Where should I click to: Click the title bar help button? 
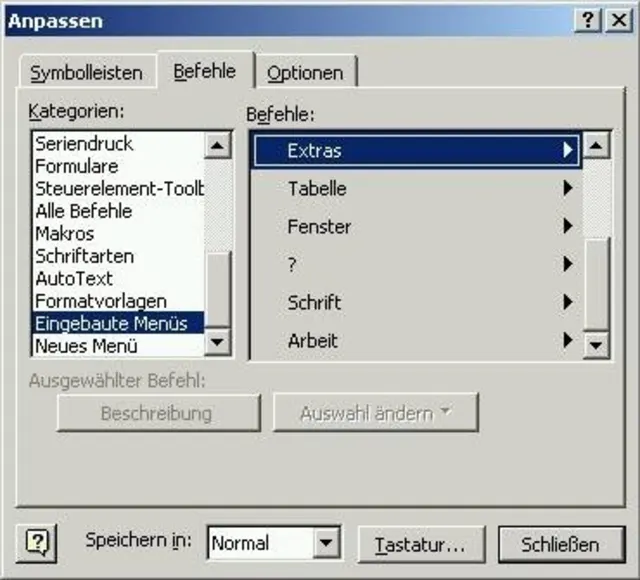[589, 21]
